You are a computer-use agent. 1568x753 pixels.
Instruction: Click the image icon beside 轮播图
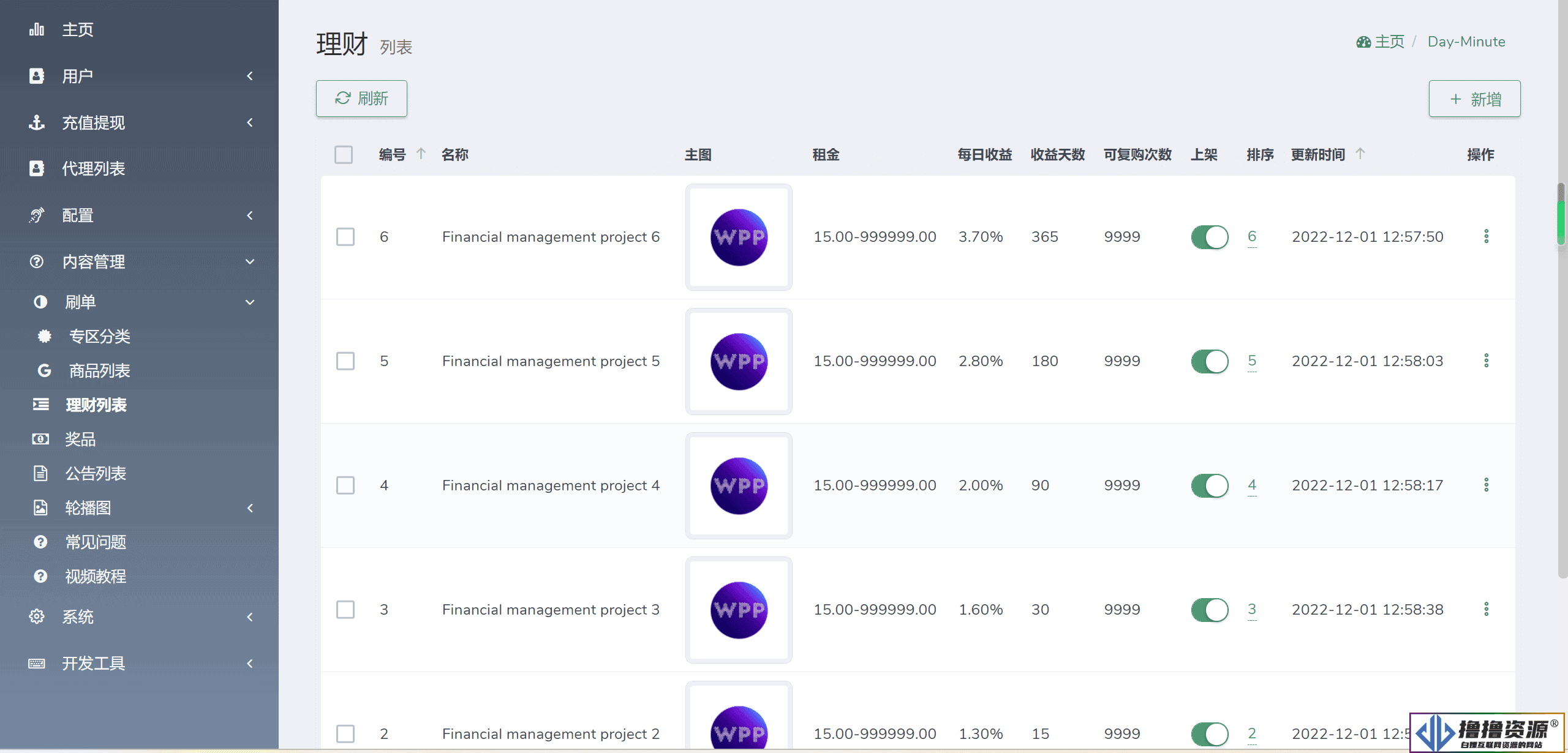click(40, 508)
